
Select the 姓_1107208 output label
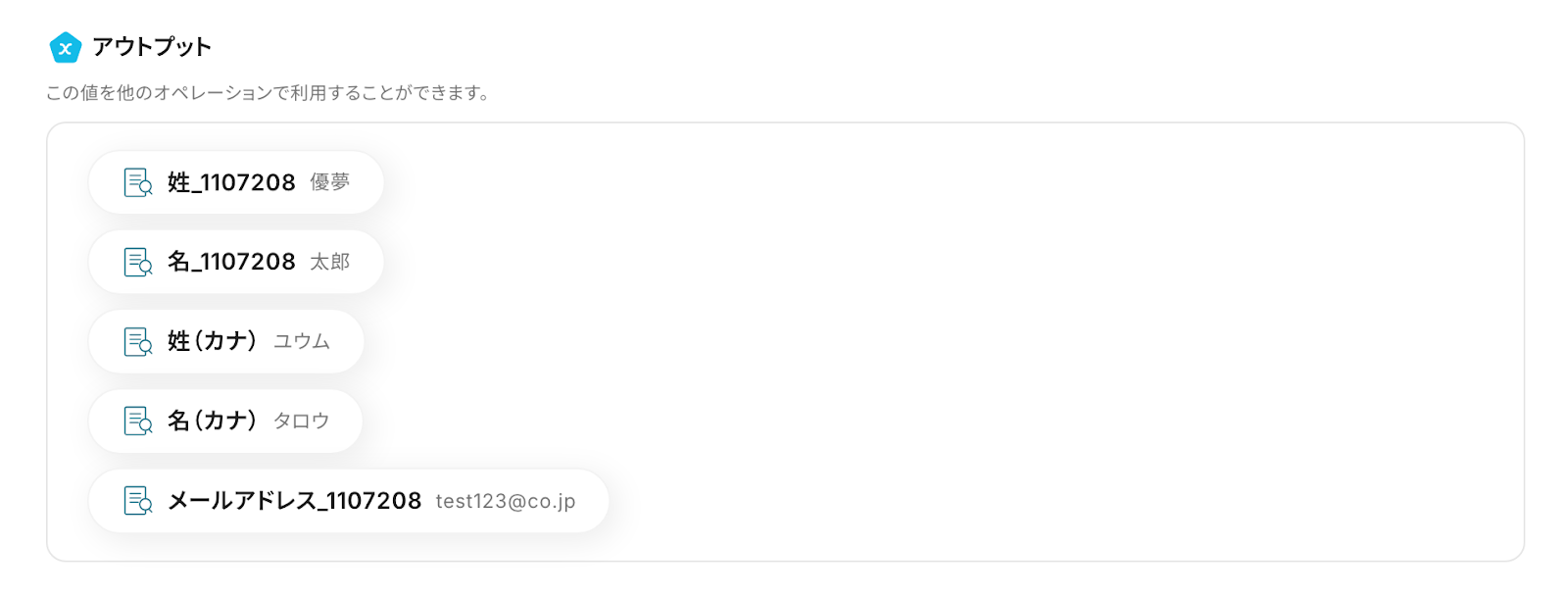pos(231,182)
